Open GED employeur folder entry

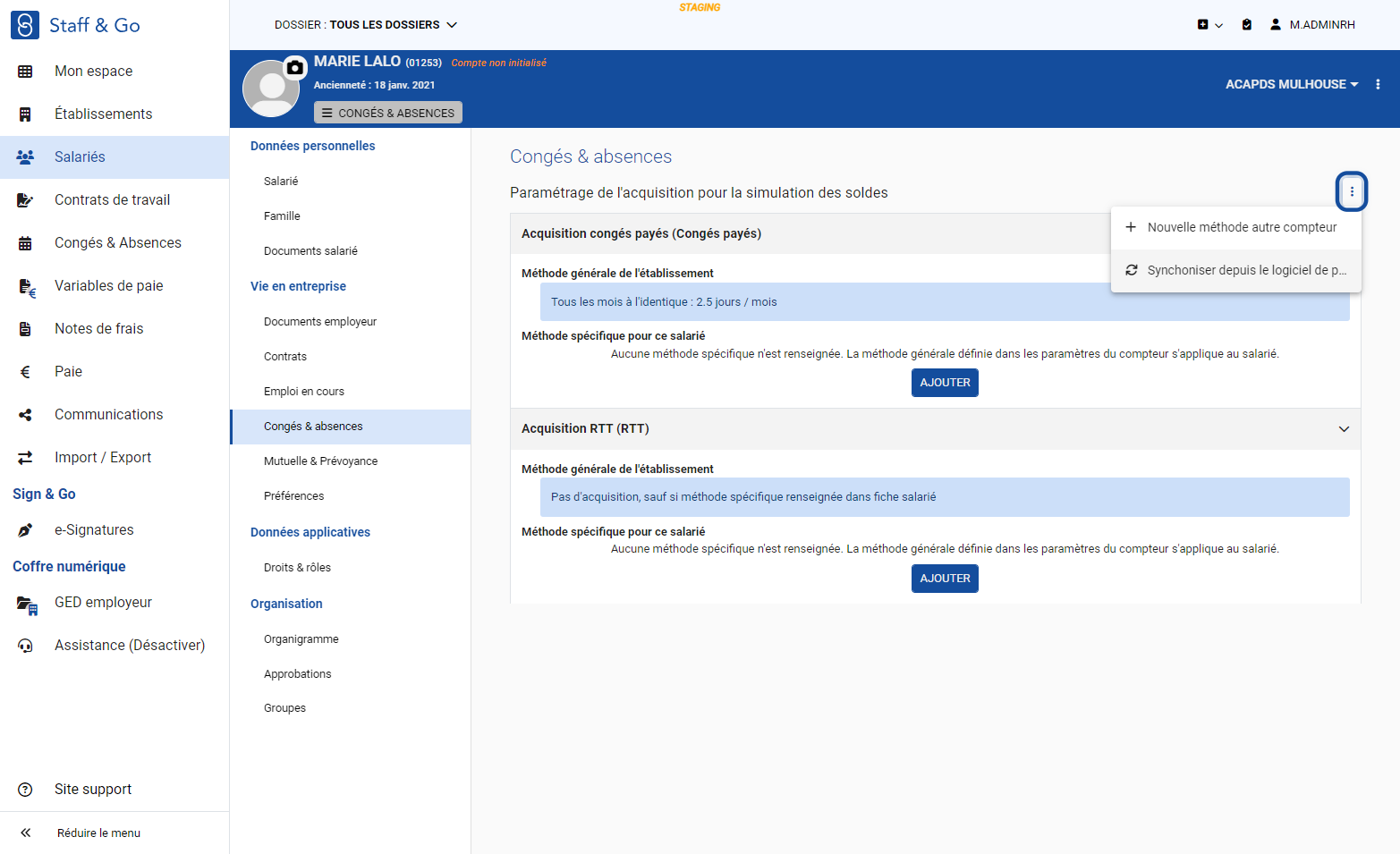coord(115,603)
